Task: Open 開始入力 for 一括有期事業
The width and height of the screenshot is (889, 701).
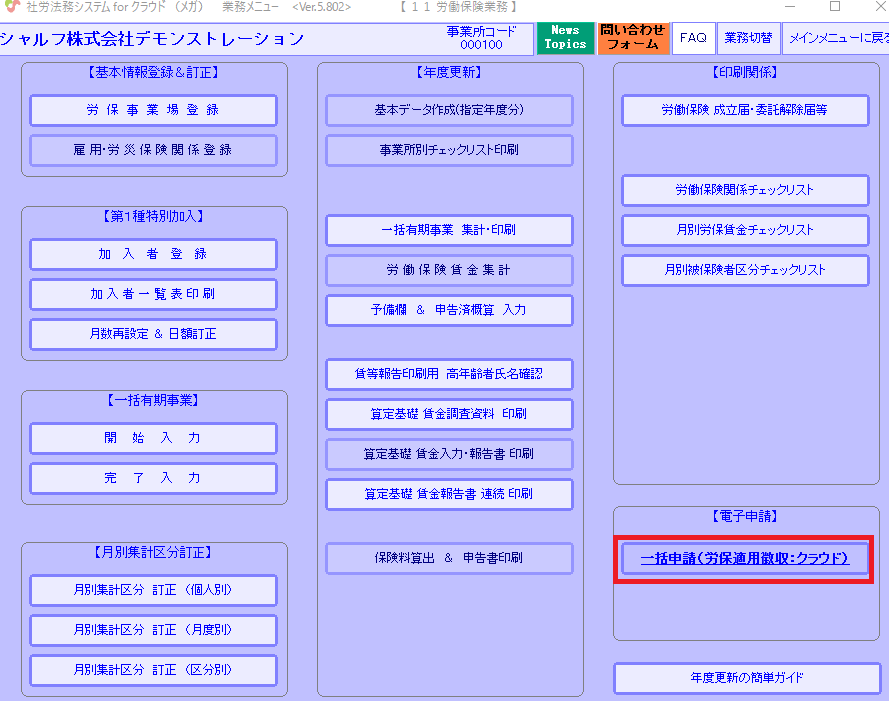Action: click(153, 438)
